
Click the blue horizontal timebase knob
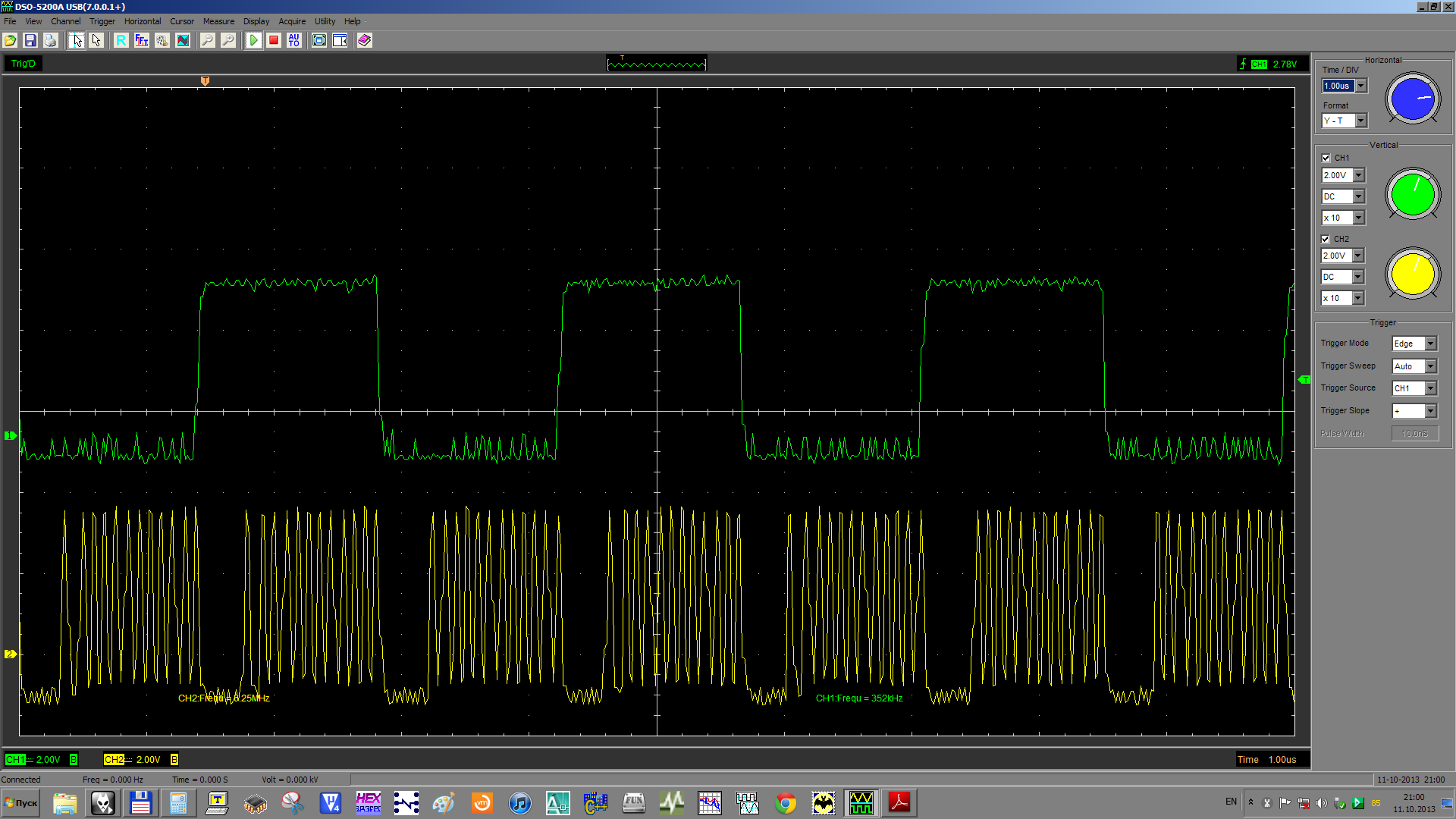[1413, 99]
